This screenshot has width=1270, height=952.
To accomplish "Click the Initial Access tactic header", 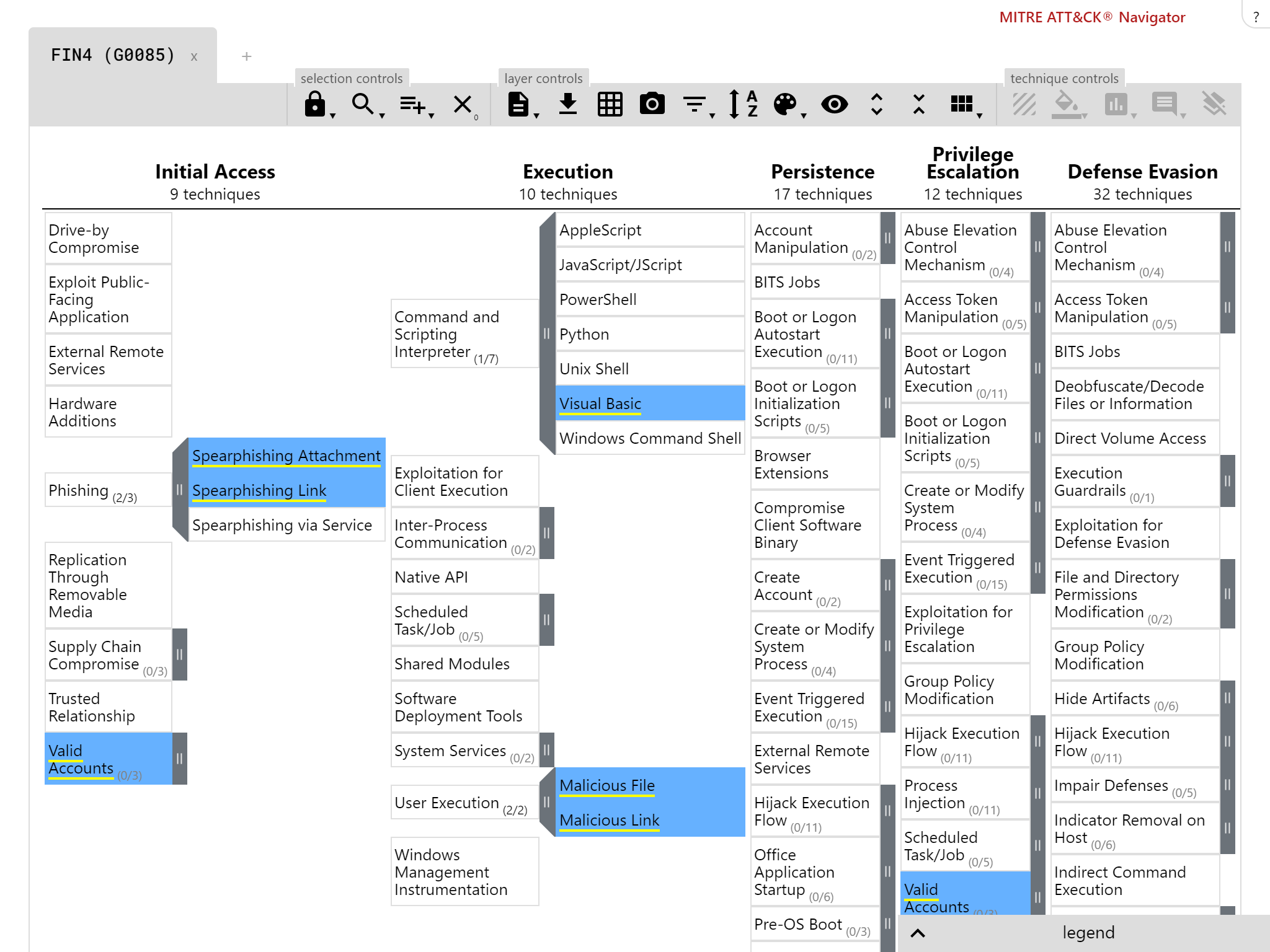I will click(x=215, y=172).
